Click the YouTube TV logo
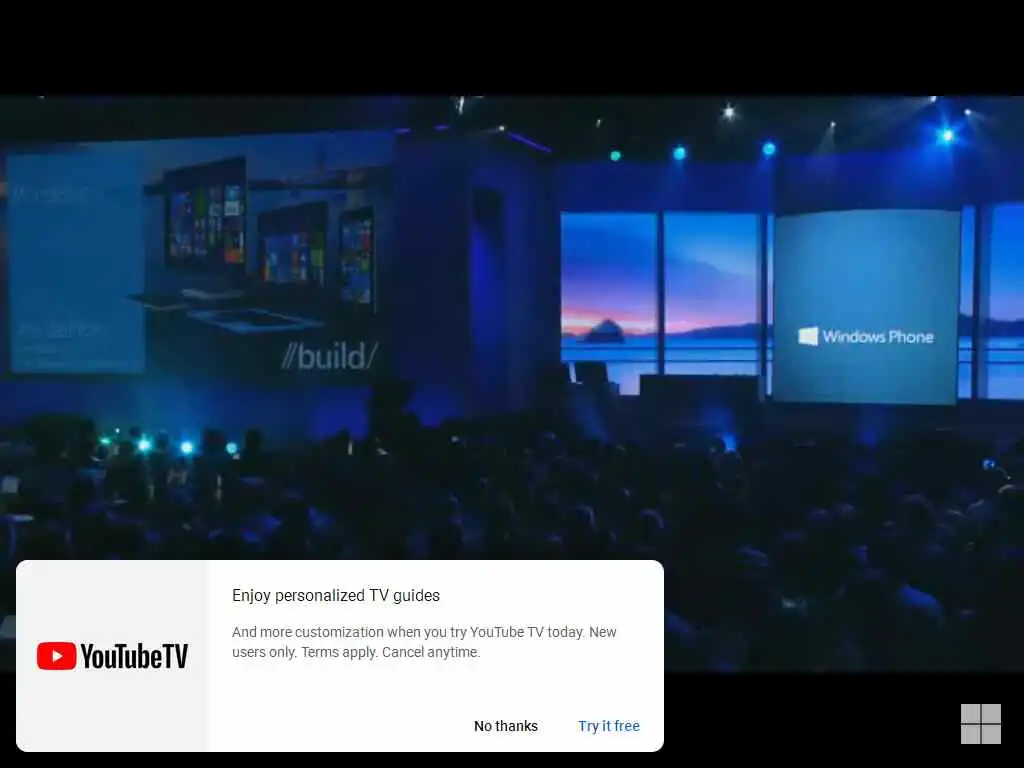Screen dimensions: 1024x768 click(112, 656)
